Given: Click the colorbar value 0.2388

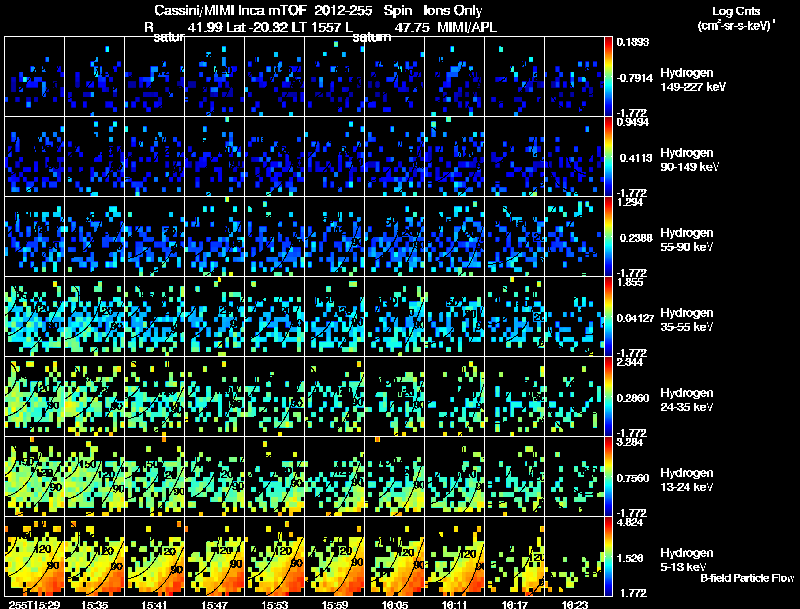Looking at the screenshot, I should (636, 238).
